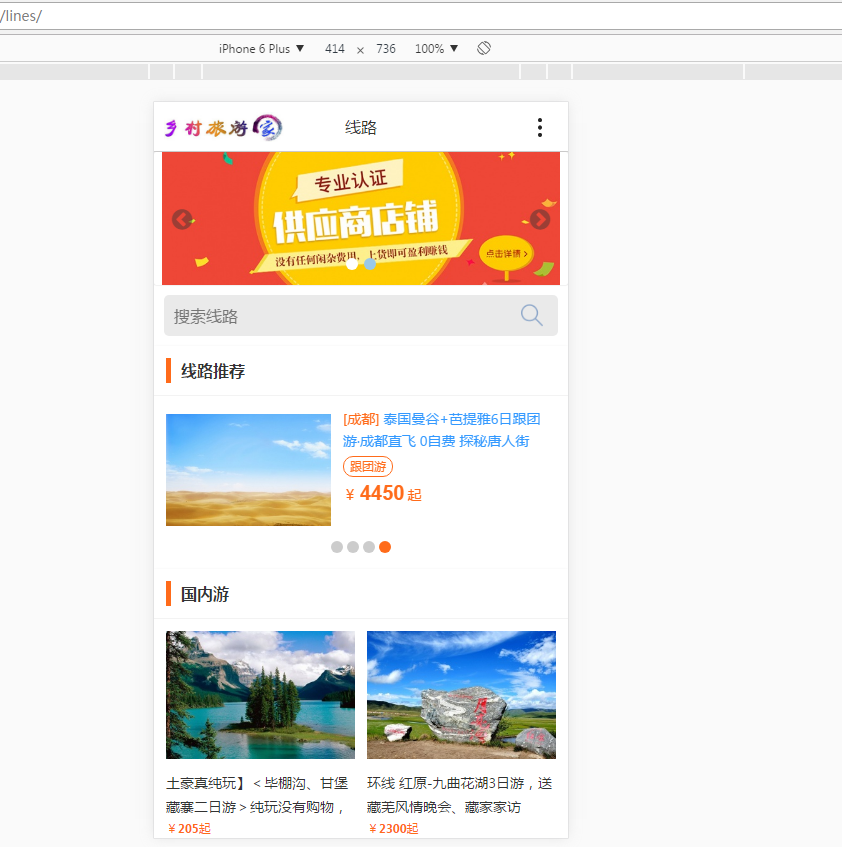The width and height of the screenshot is (842, 847).
Task: Select second recommended route pager dot
Action: click(353, 547)
